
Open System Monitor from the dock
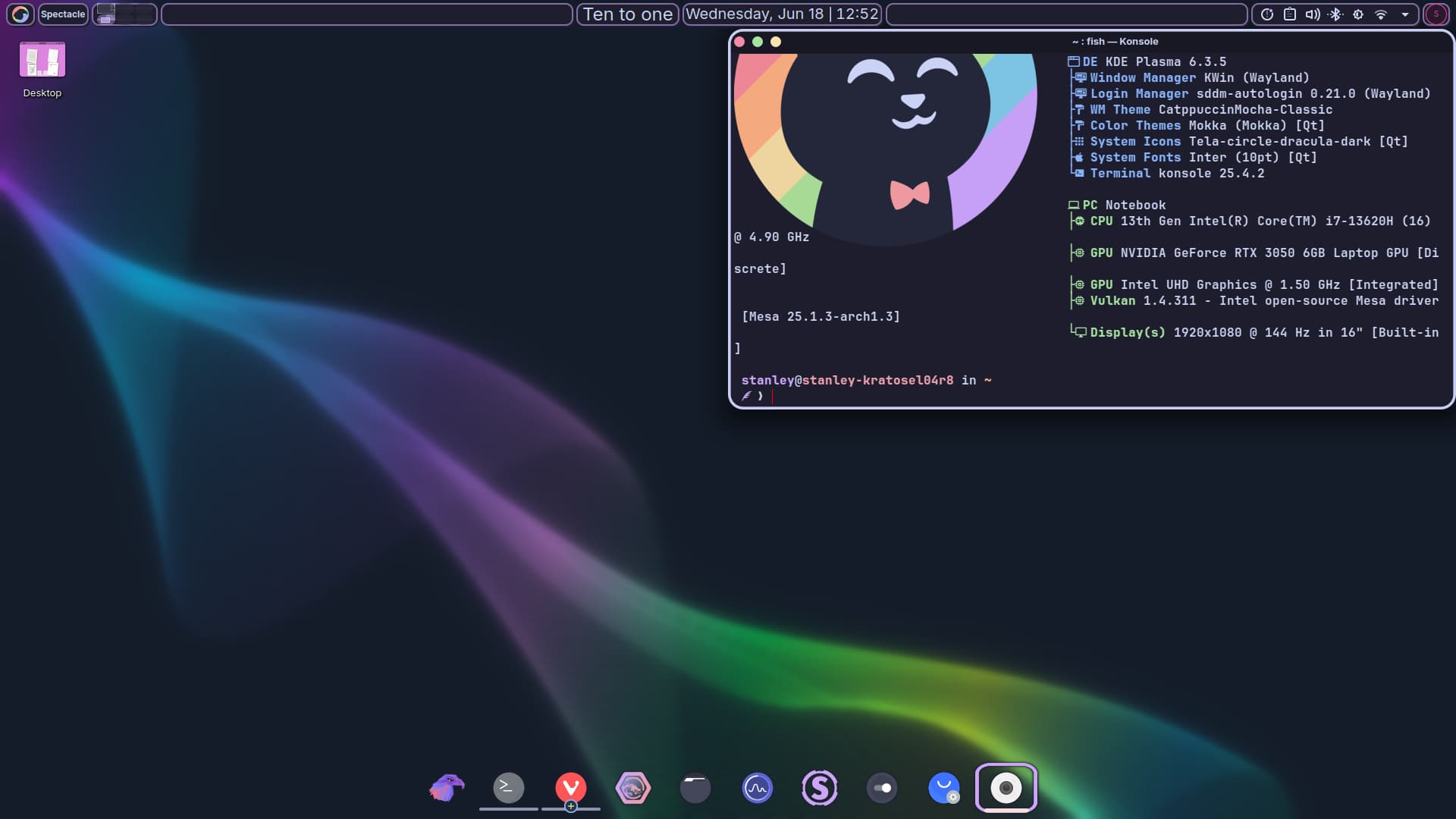758,788
